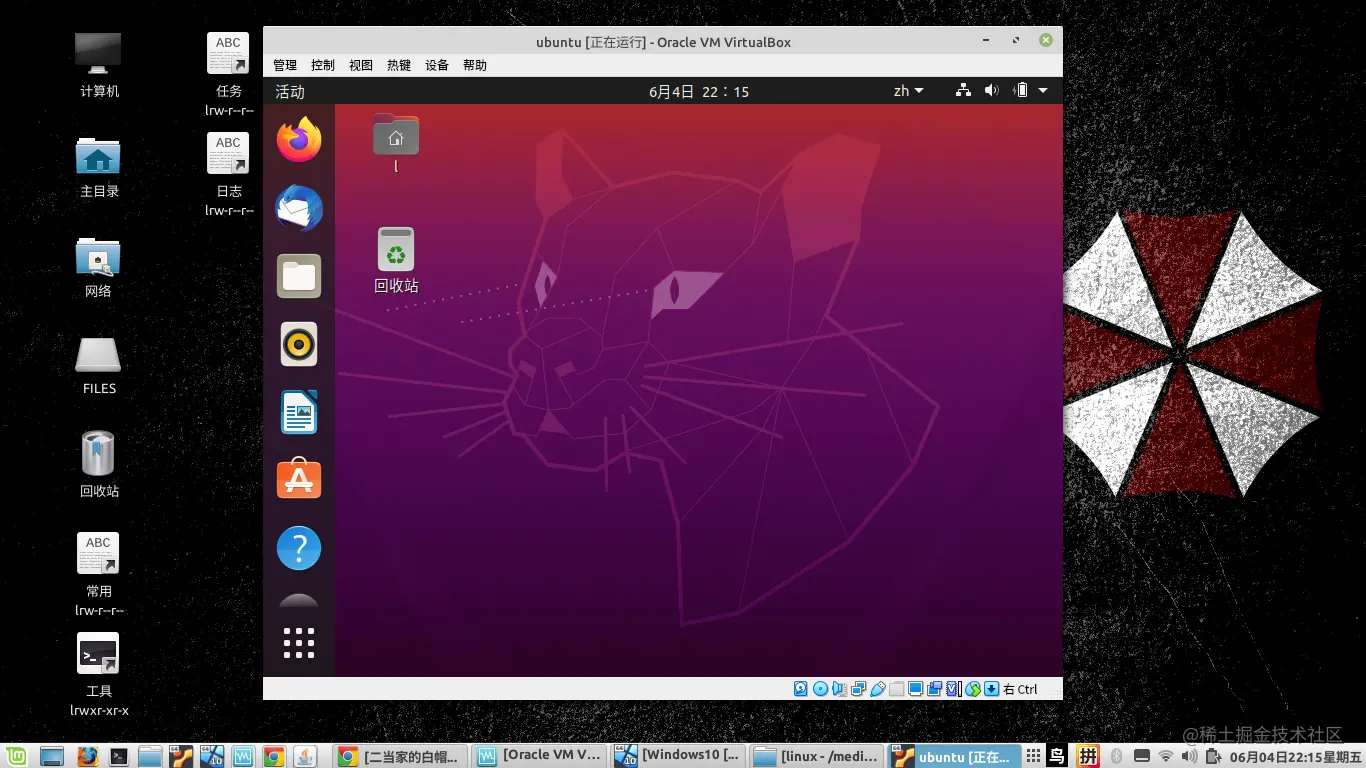1366x768 pixels.
Task: Click the display indicator in VirtualBox status bar
Action: point(915,688)
